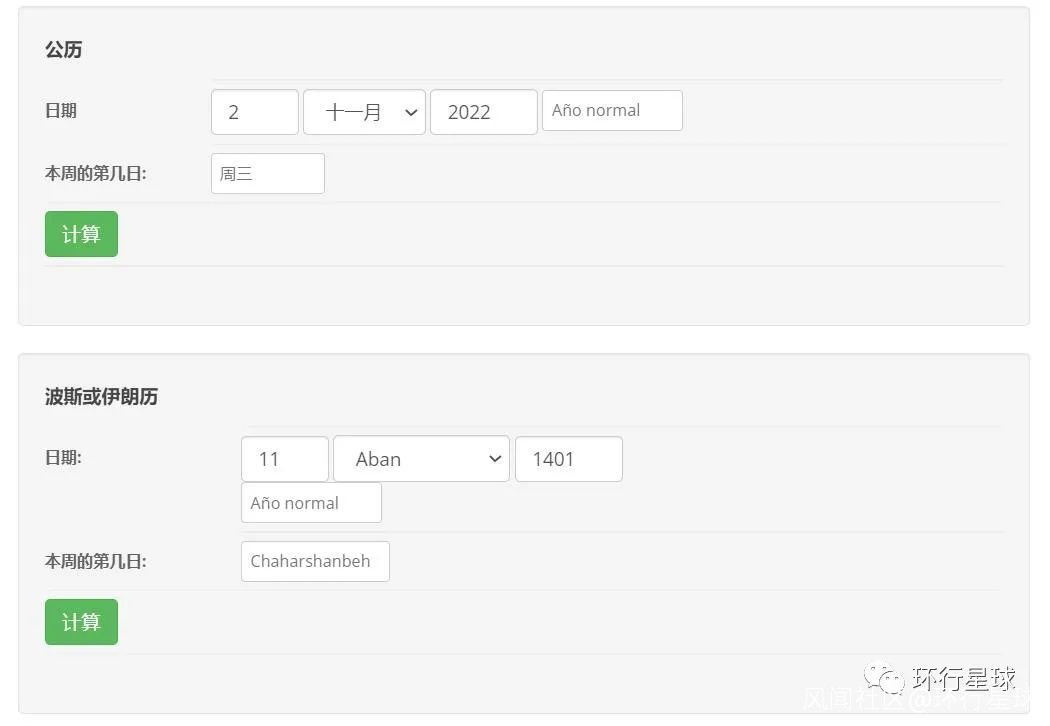Click the Persian day field showing 11
Viewport: 1050px width, 726px height.
point(284,459)
